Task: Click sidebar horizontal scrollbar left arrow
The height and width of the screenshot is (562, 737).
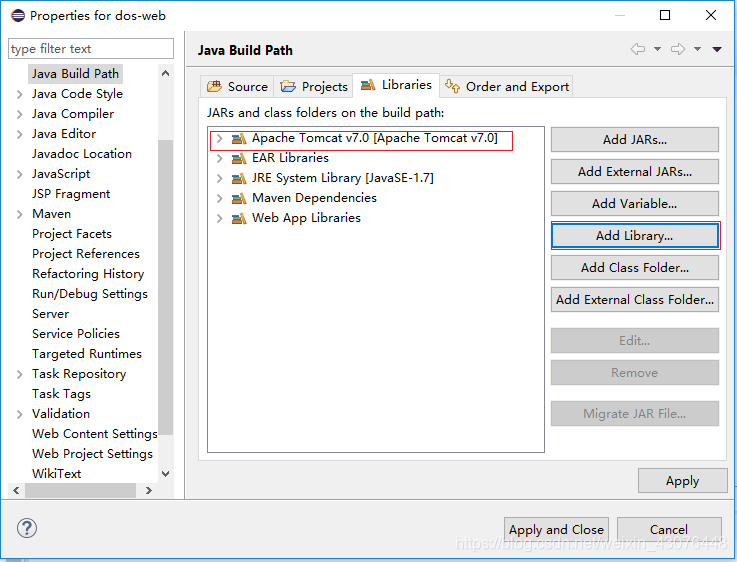Action: click(x=16, y=491)
